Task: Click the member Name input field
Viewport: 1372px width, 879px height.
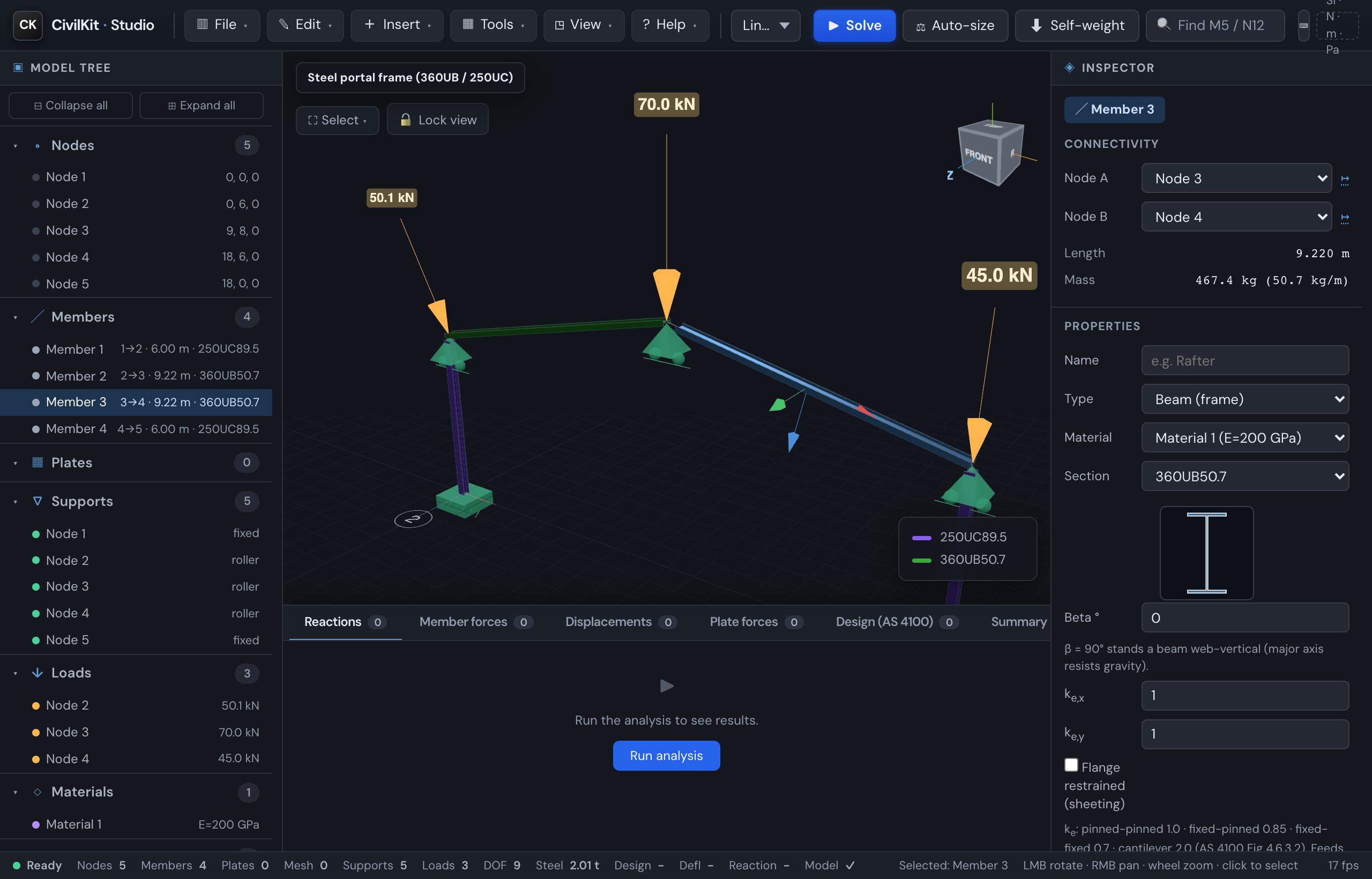Action: coord(1245,360)
